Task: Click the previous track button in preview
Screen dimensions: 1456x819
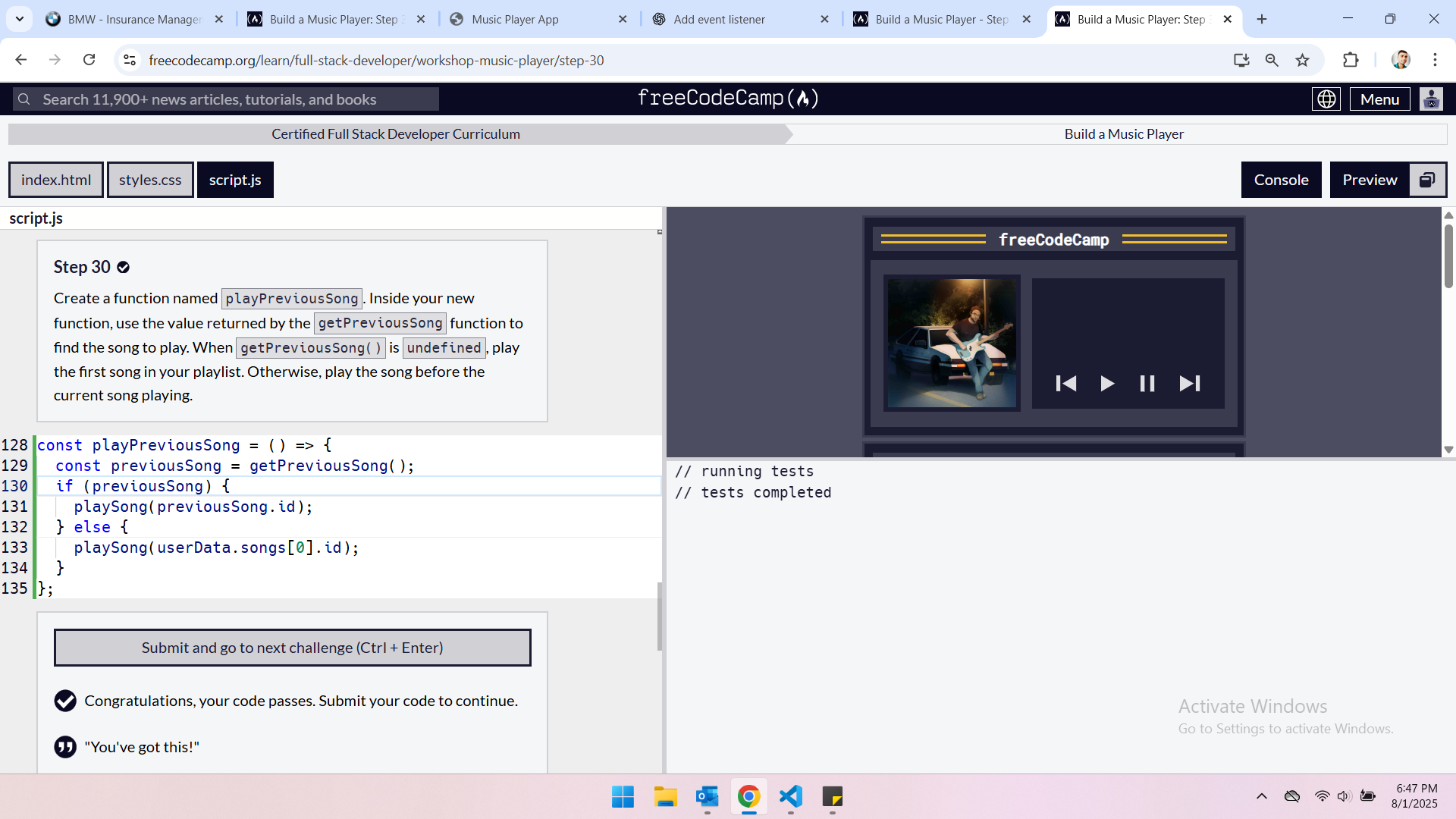Action: 1065,384
